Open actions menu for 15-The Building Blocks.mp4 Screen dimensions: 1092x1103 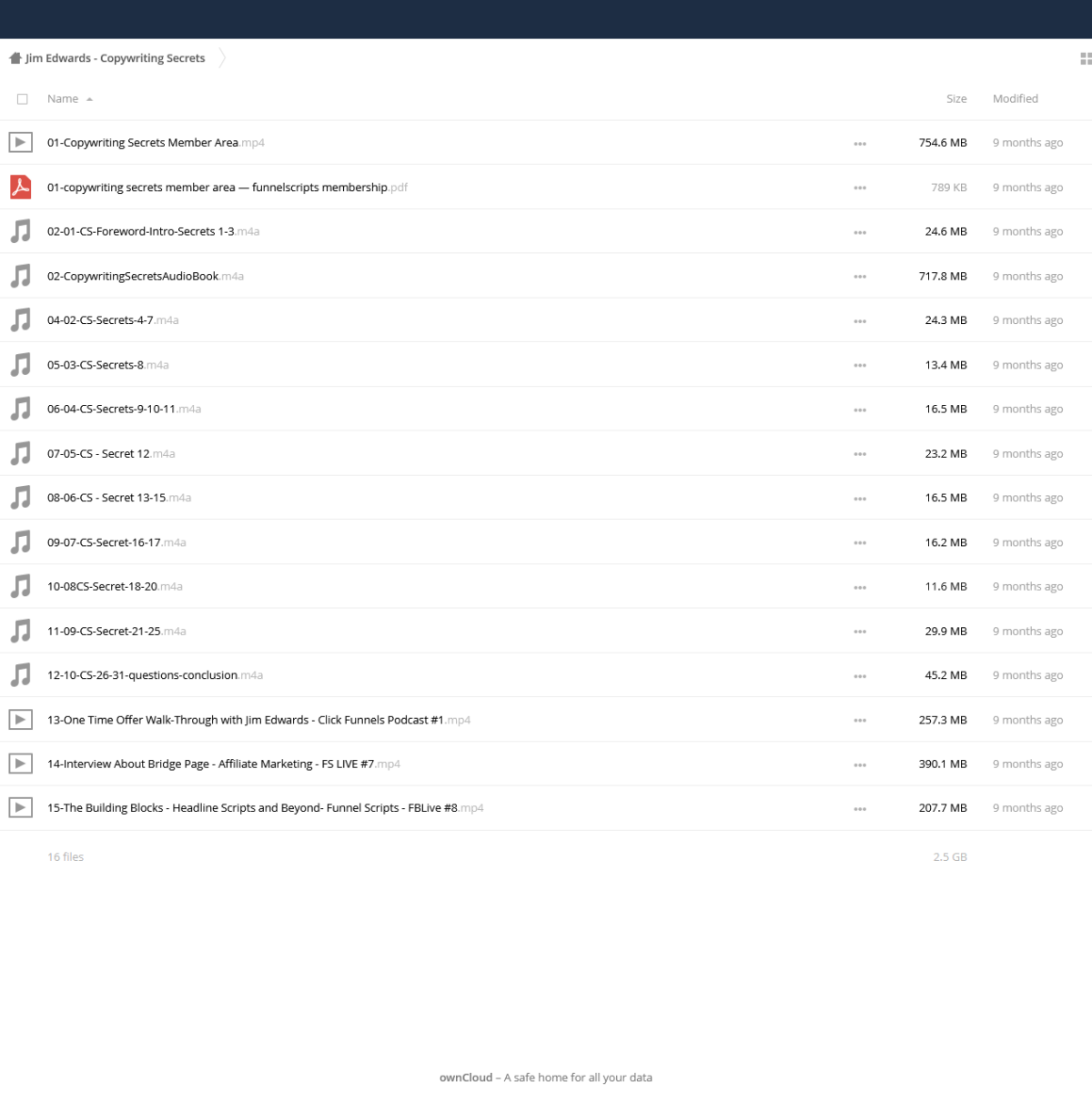tap(860, 809)
